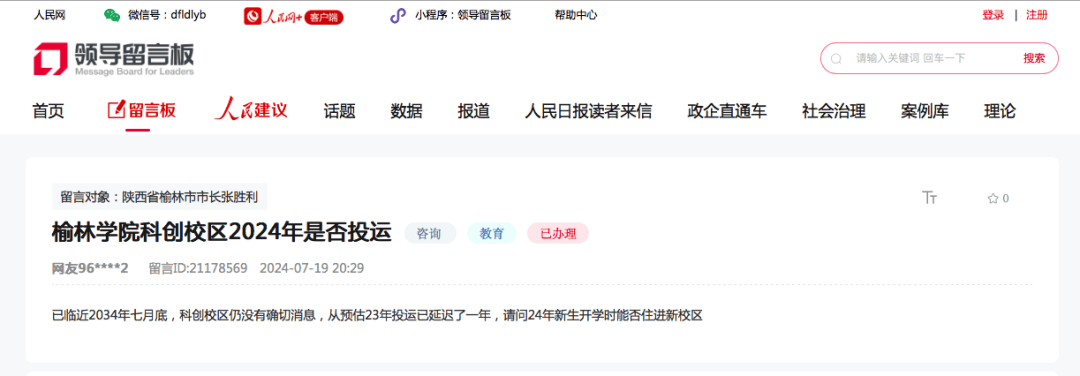
Task: Select the 报道 tab
Action: [474, 110]
